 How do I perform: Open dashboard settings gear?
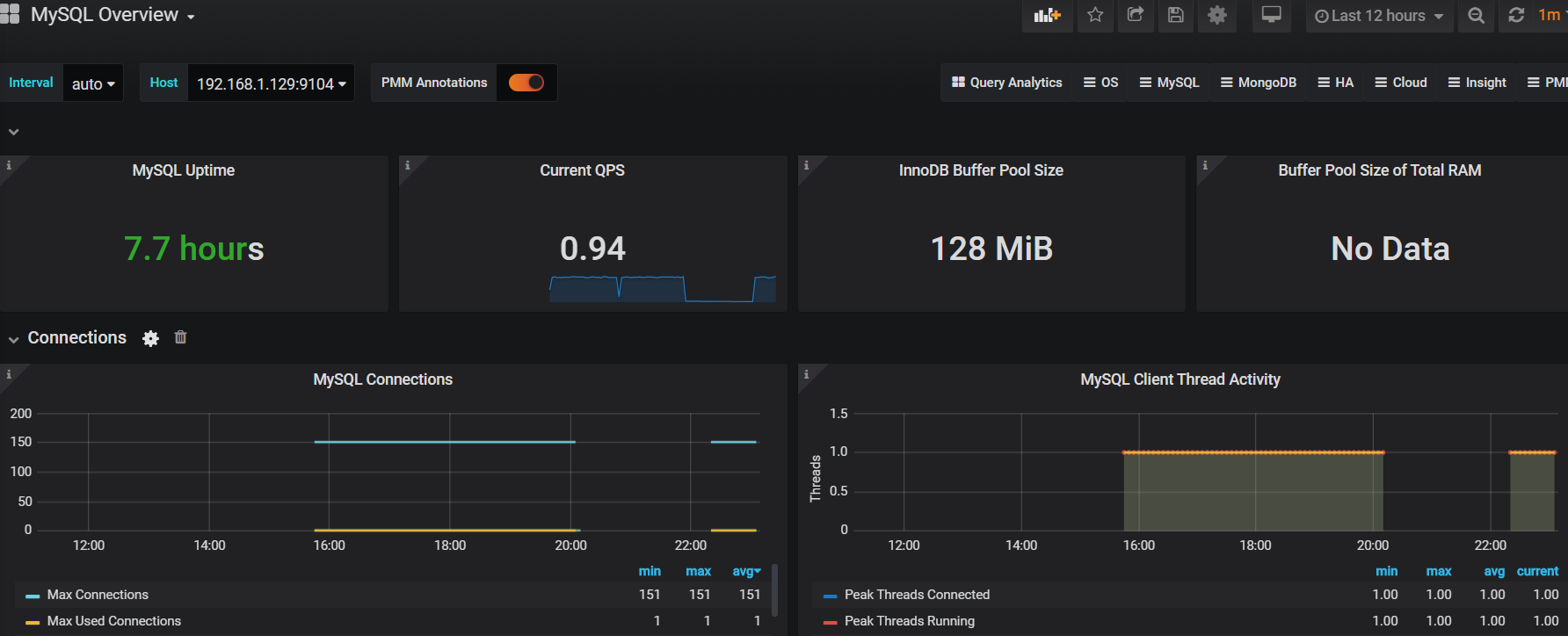pyautogui.click(x=1217, y=16)
